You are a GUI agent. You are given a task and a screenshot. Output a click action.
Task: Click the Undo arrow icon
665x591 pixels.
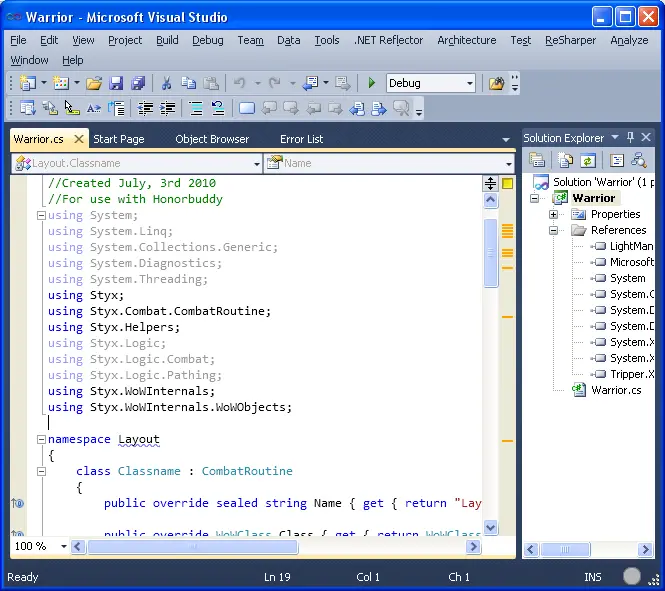tap(240, 83)
